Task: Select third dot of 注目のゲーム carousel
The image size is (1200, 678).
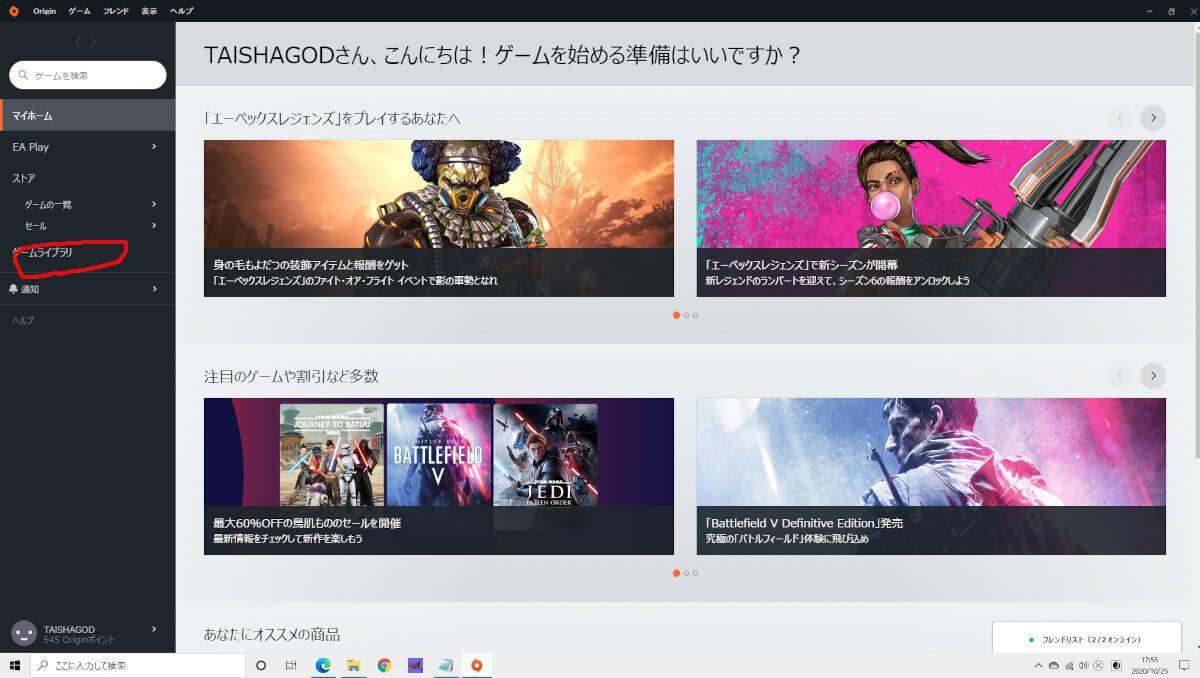Action: [695, 573]
